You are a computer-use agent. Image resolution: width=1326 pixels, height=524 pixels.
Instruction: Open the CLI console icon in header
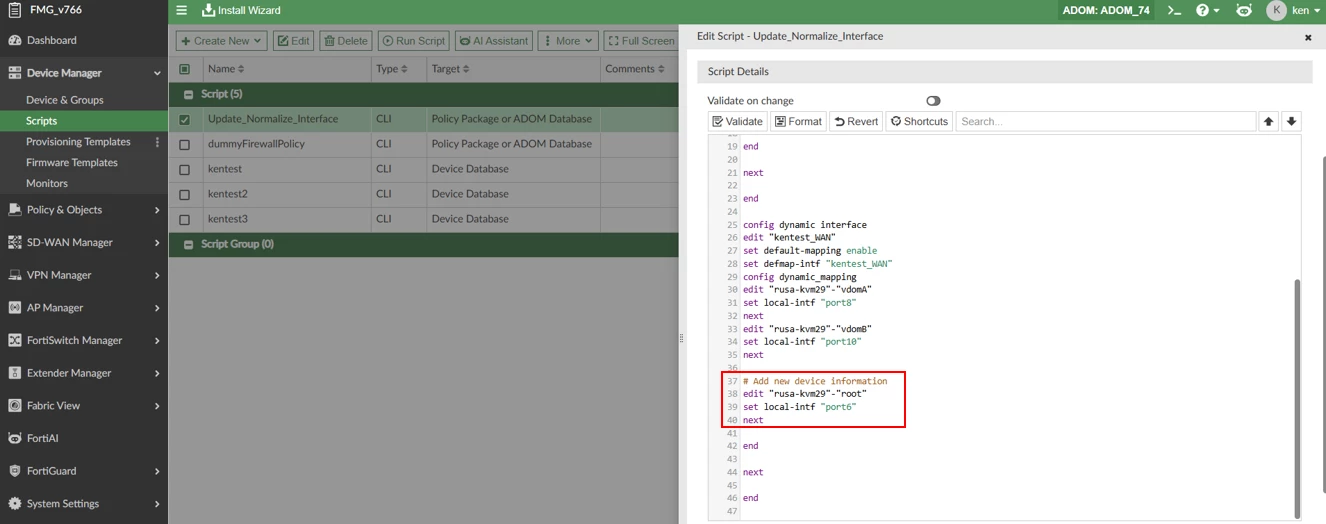1174,10
